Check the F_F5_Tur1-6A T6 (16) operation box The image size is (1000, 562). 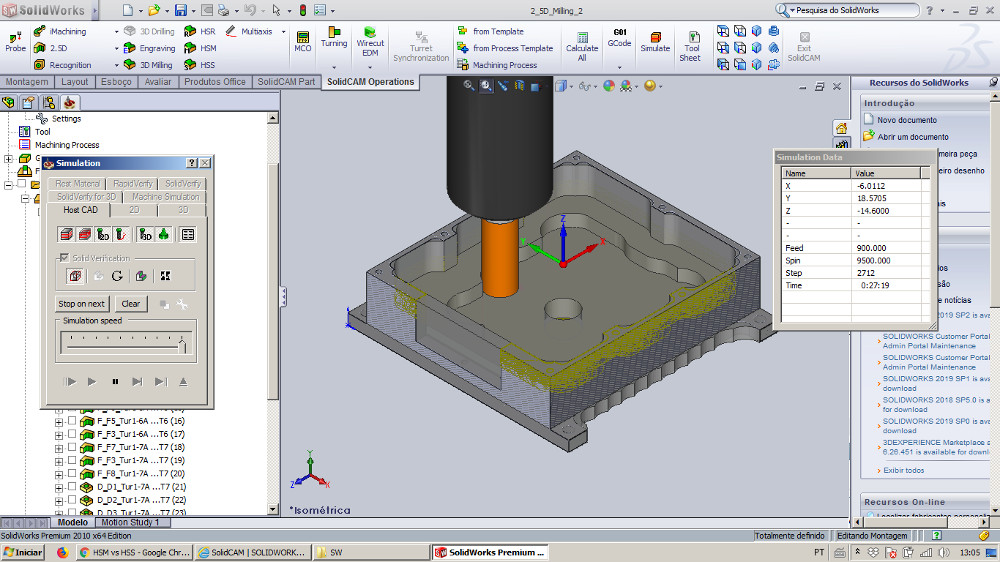point(72,421)
